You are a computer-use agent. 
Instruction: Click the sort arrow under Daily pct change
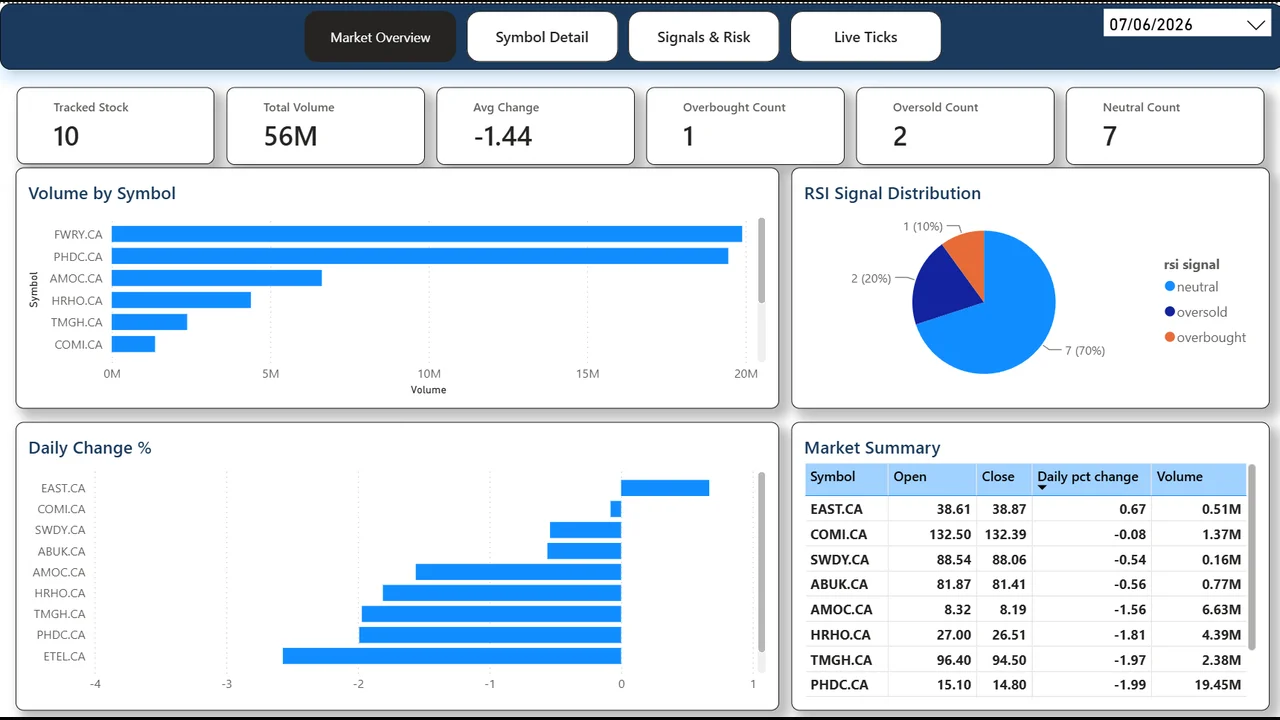click(1042, 488)
